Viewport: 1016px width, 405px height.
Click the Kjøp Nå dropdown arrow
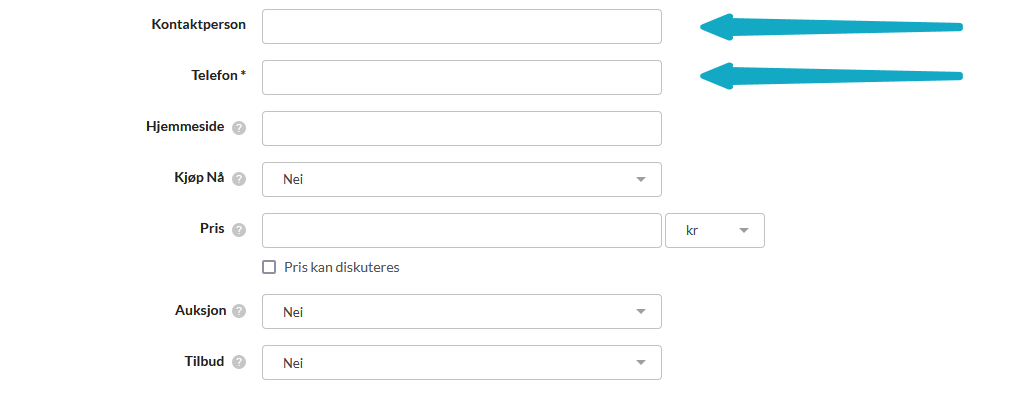click(x=641, y=180)
